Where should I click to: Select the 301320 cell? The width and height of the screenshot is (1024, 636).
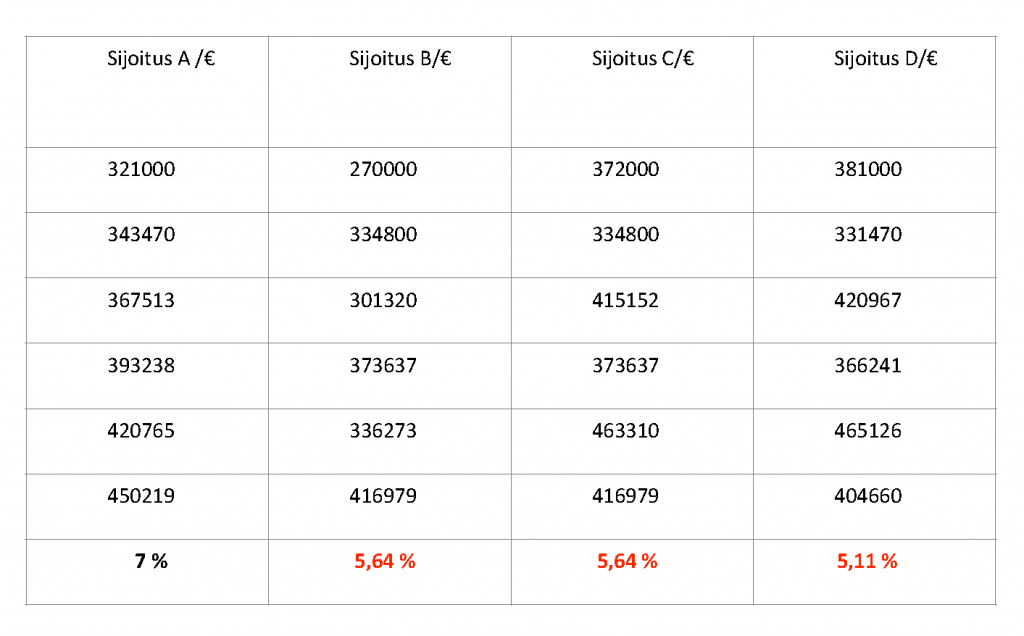point(383,300)
